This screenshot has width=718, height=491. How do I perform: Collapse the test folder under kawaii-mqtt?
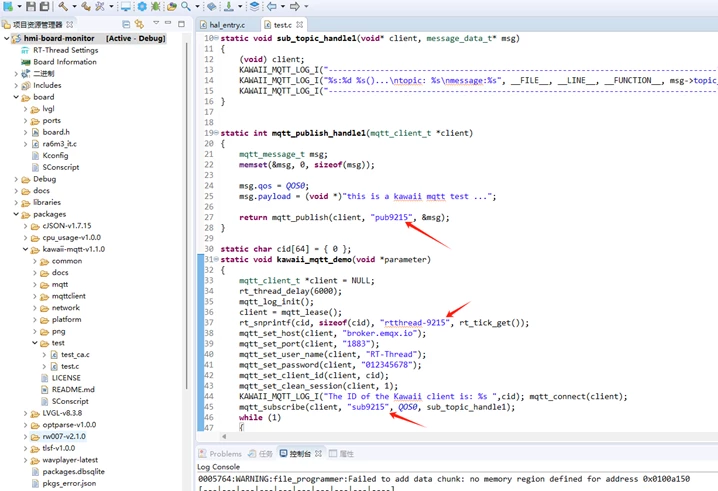[x=35, y=343]
